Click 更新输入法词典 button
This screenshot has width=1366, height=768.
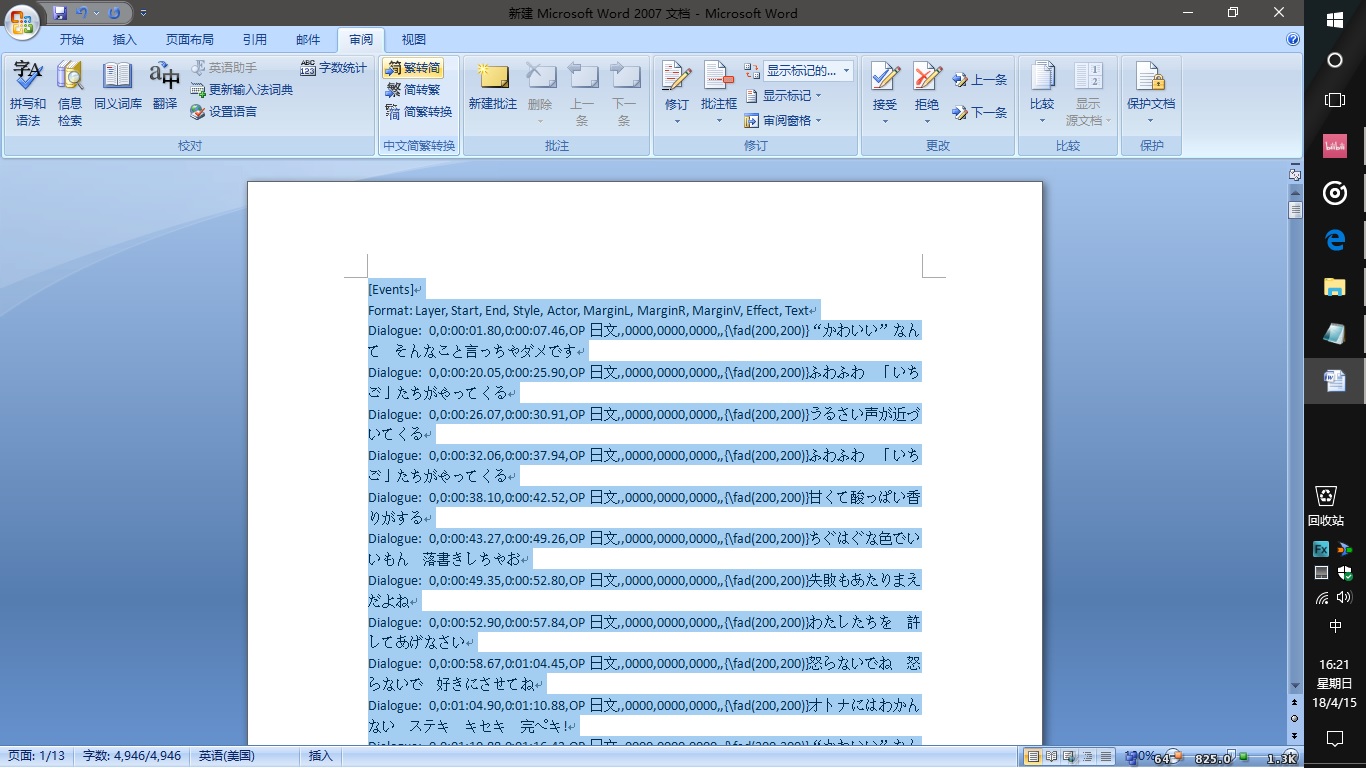[x=241, y=90]
